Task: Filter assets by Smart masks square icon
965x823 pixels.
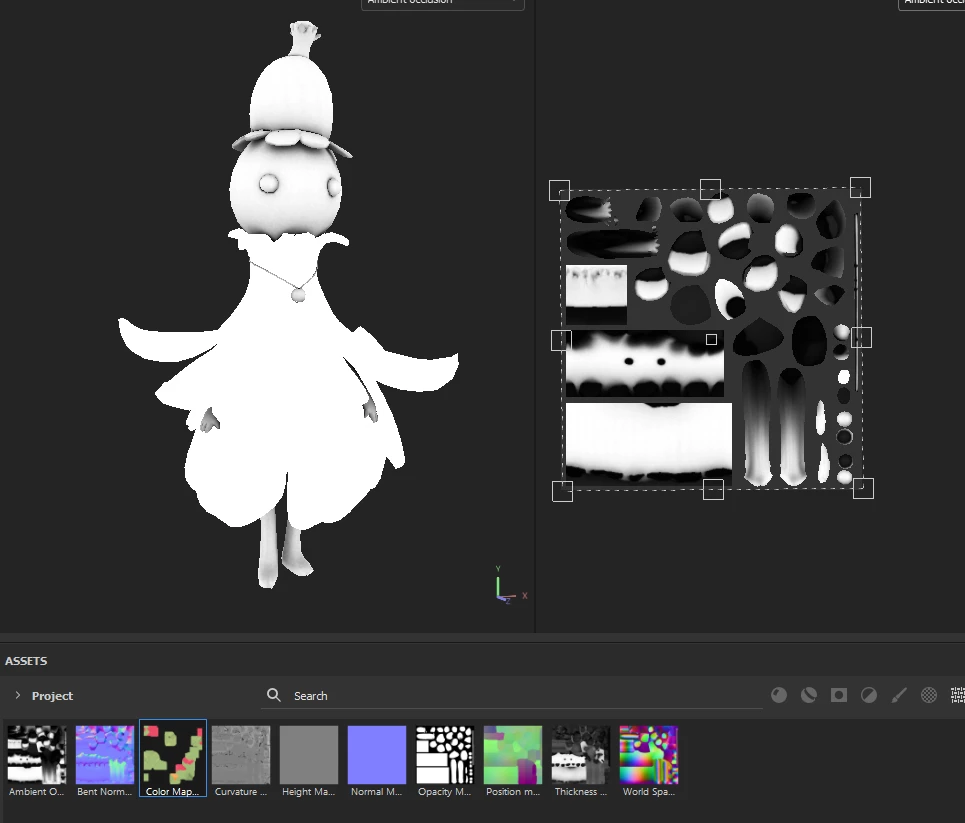Action: [838, 695]
